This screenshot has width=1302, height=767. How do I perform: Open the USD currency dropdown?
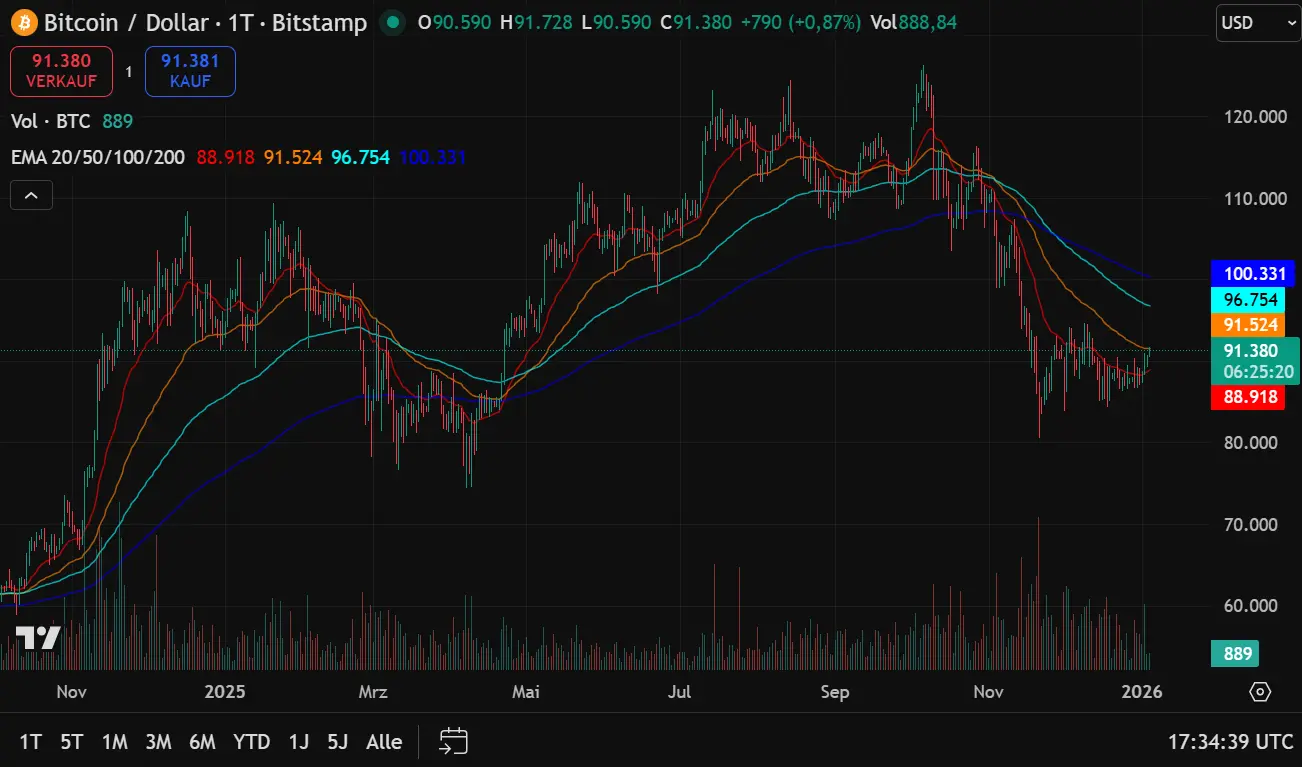click(x=1258, y=23)
